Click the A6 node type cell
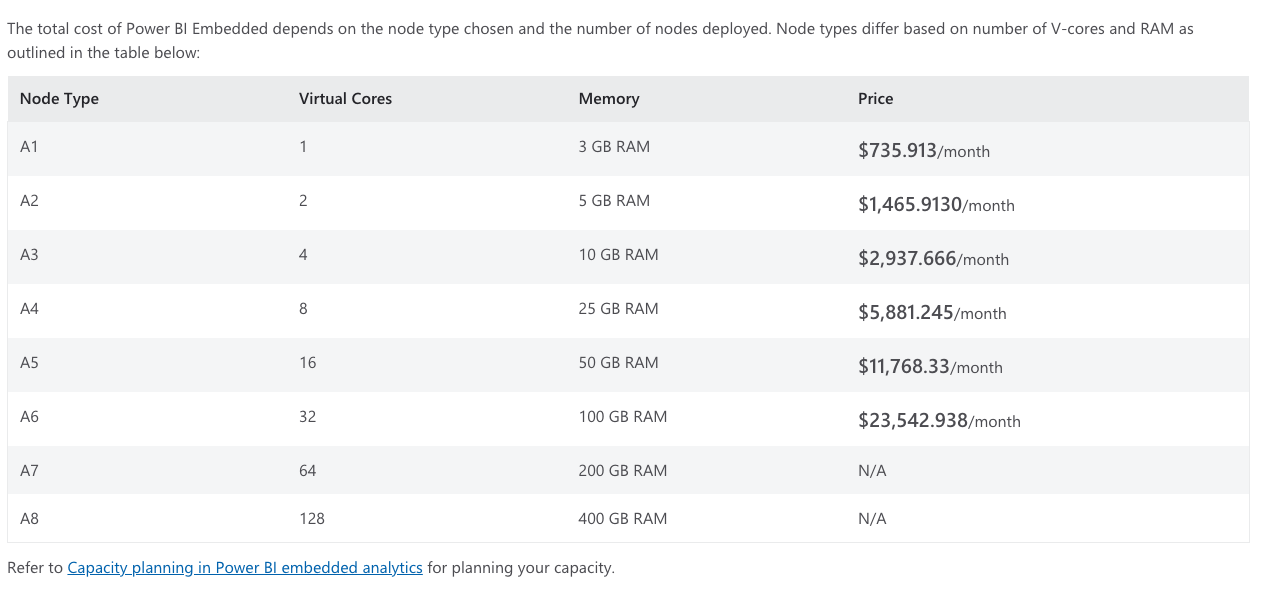 click(x=29, y=417)
